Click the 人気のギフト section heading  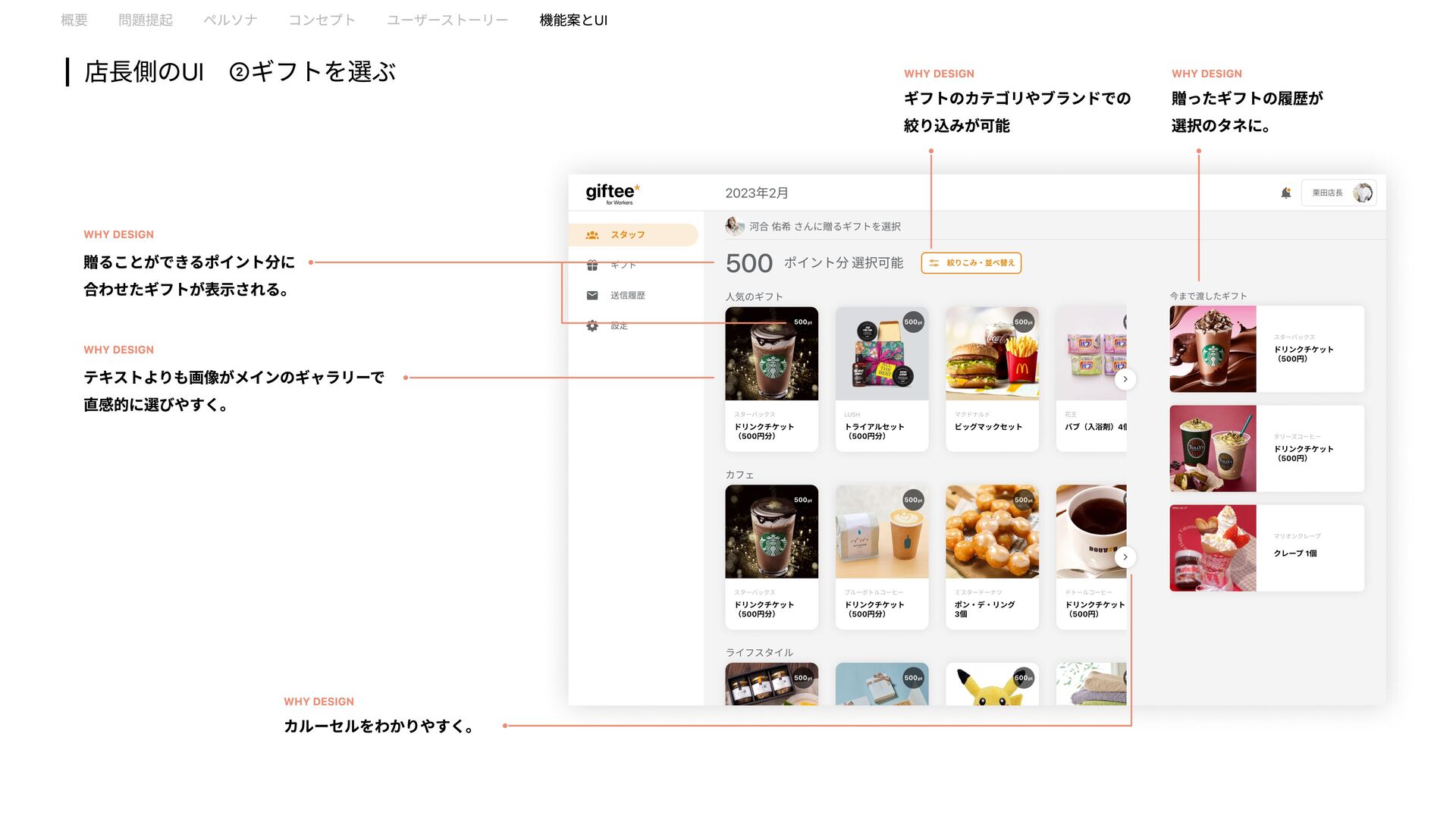754,297
